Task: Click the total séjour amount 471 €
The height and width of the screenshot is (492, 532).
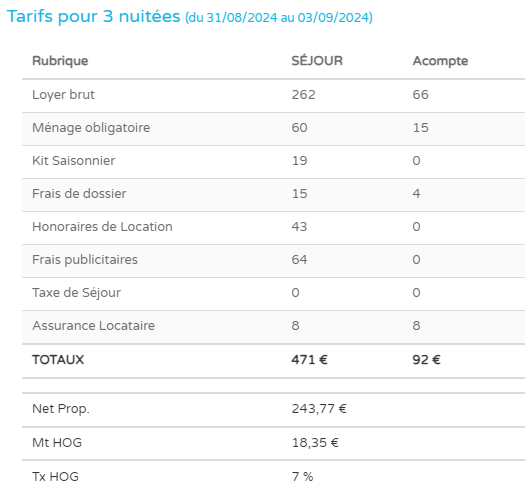Action: click(x=309, y=360)
